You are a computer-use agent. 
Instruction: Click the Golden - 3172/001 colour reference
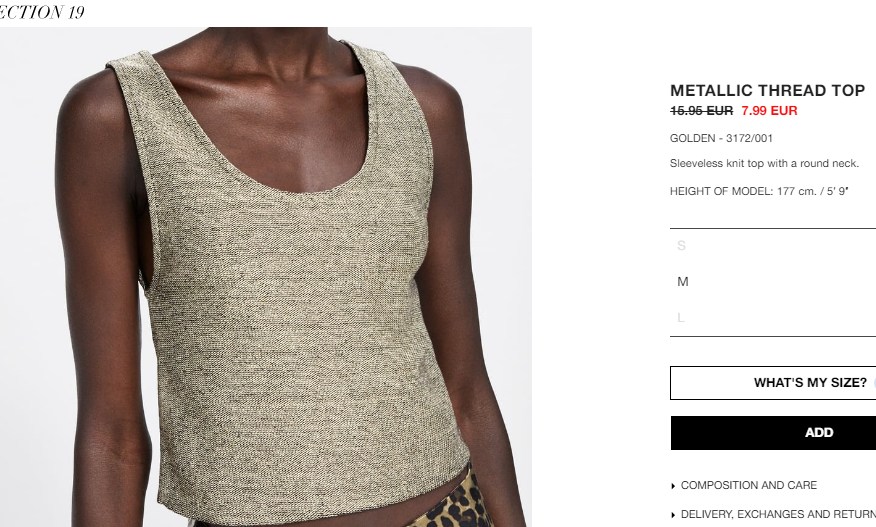tap(721, 138)
